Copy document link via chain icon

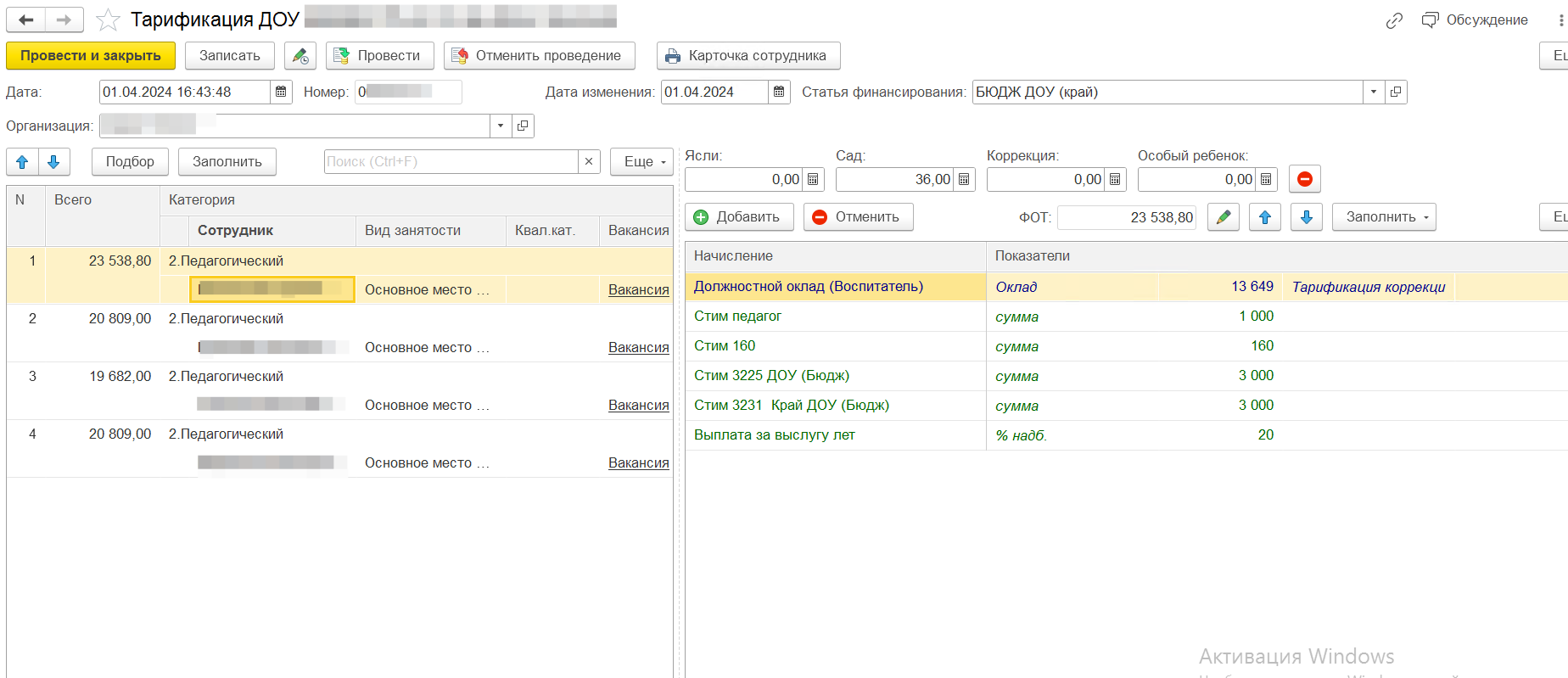[1394, 20]
